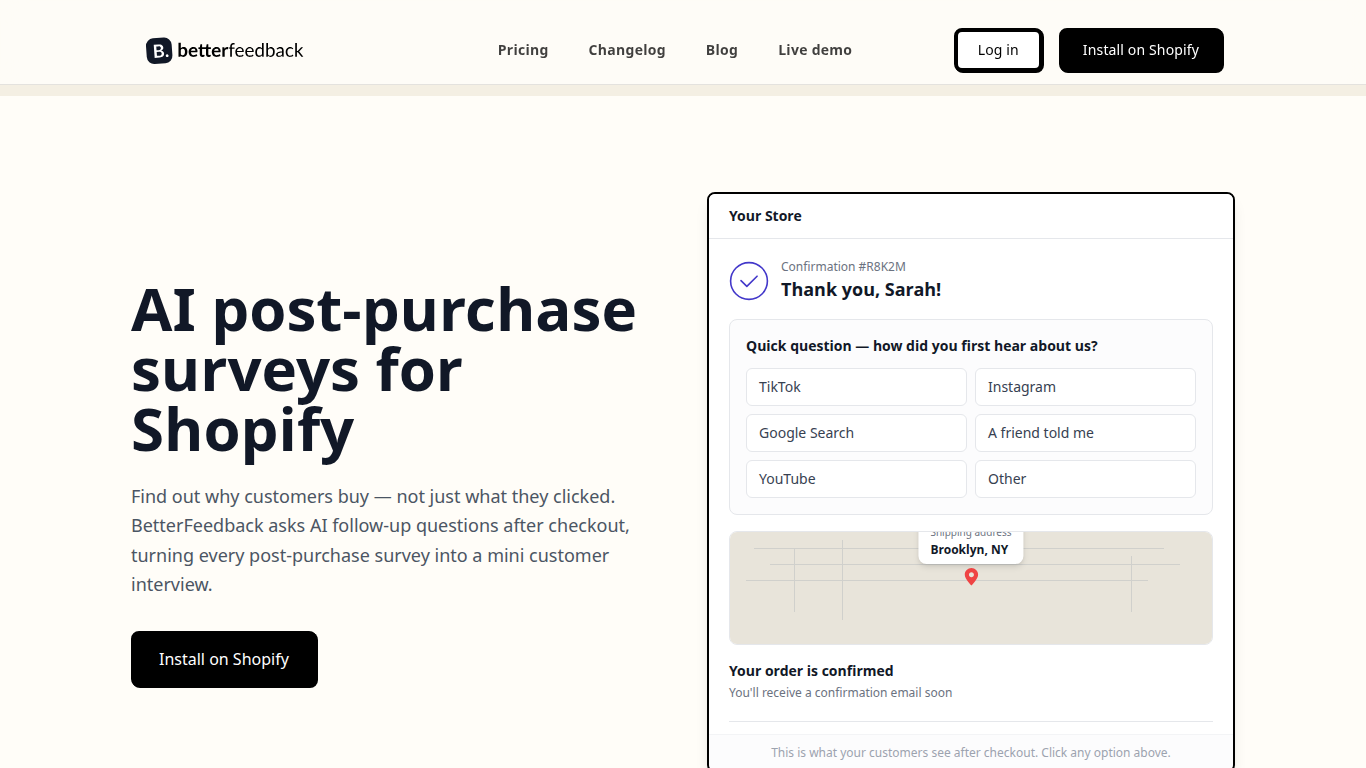Select the YouTube survey option
1366x768 pixels.
[x=856, y=479]
